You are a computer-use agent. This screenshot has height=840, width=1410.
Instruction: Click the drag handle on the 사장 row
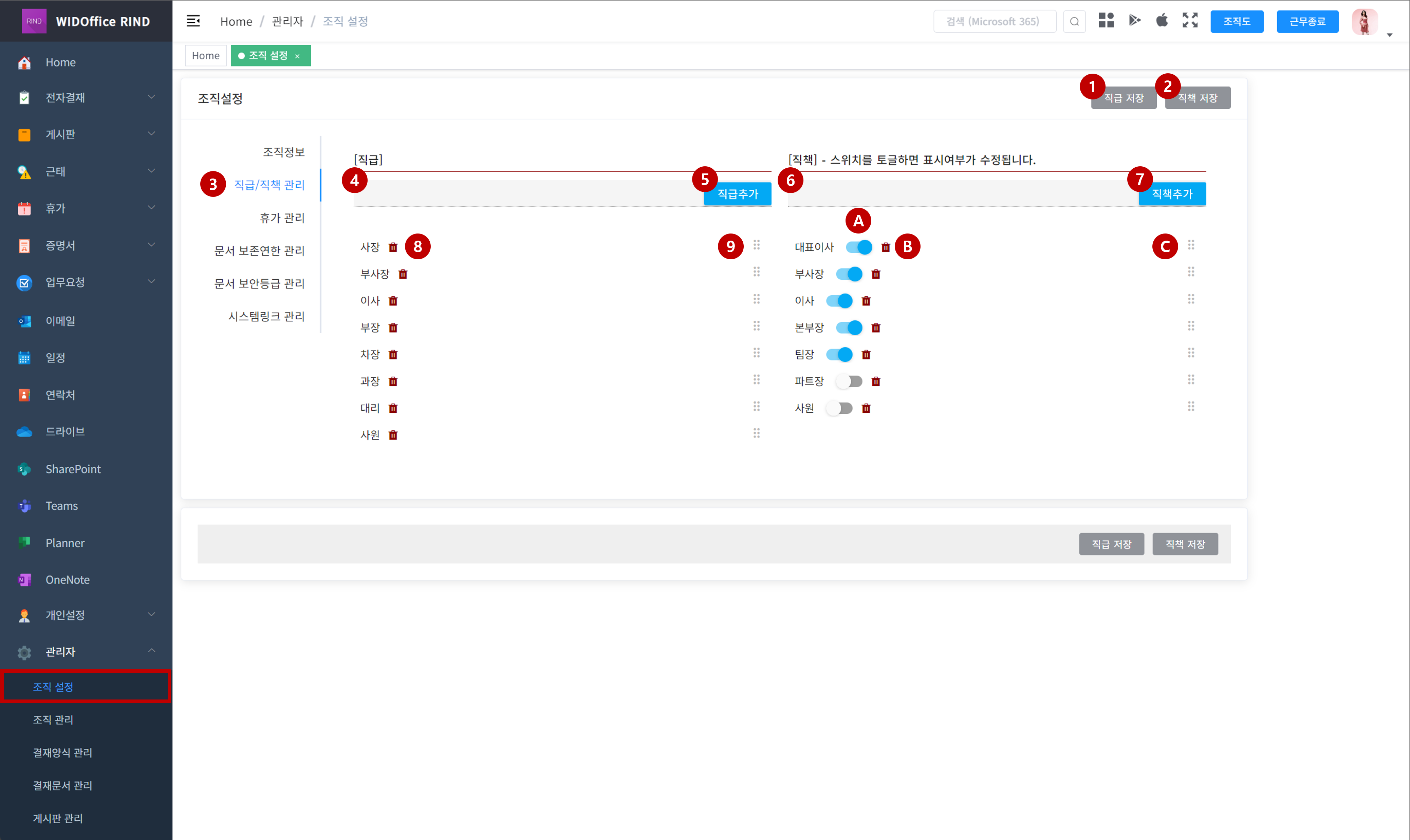point(756,245)
